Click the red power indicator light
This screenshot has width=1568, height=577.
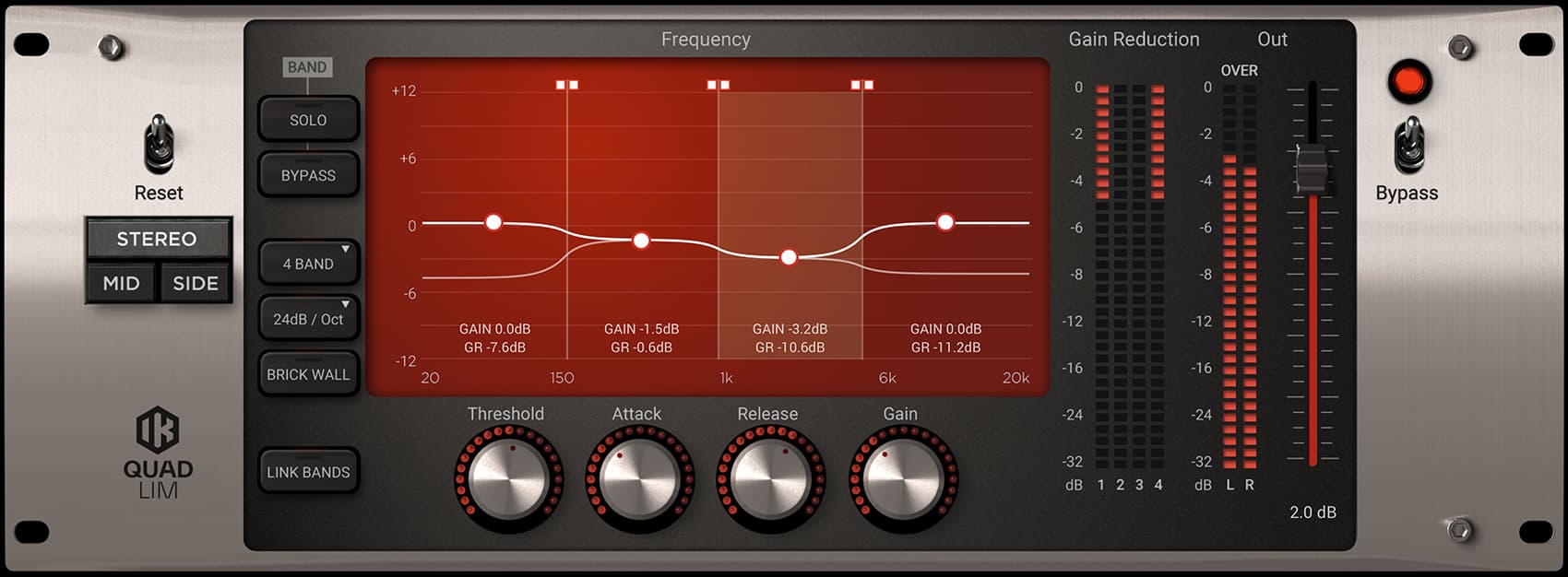(x=1408, y=82)
